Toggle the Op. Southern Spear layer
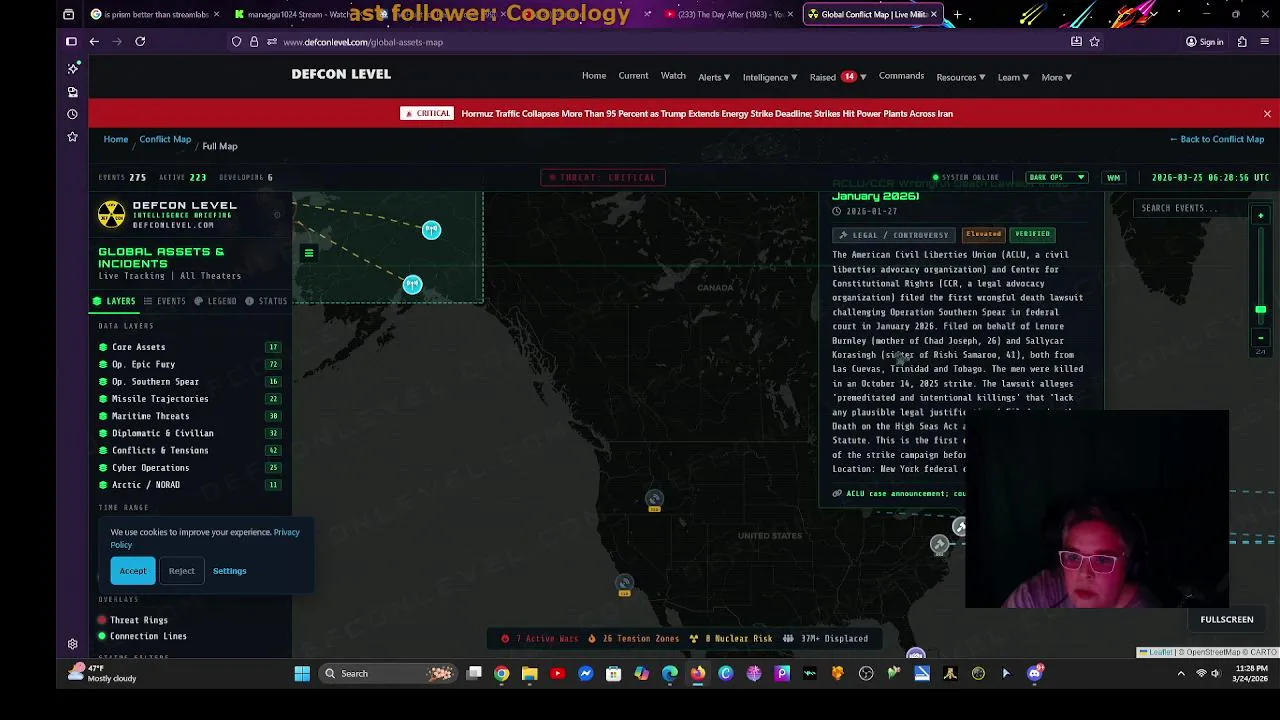Viewport: 1280px width, 720px height. (x=188, y=381)
